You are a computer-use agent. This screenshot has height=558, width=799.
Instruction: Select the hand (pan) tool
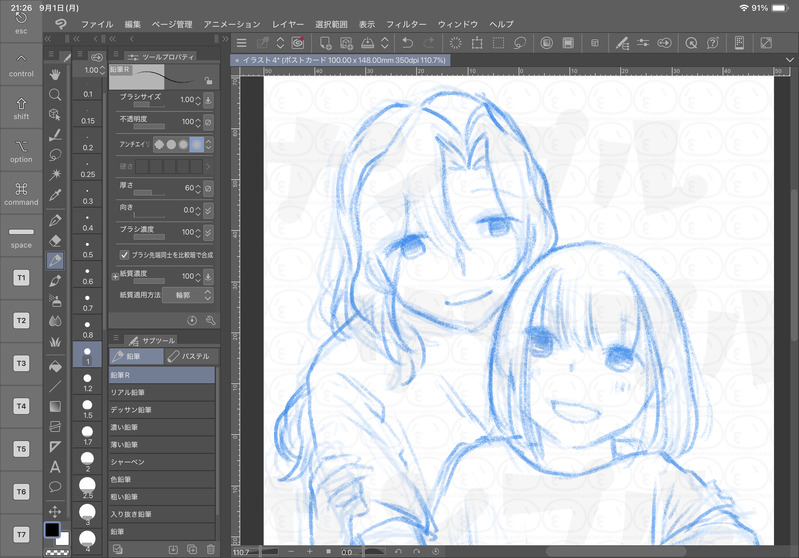[55, 74]
